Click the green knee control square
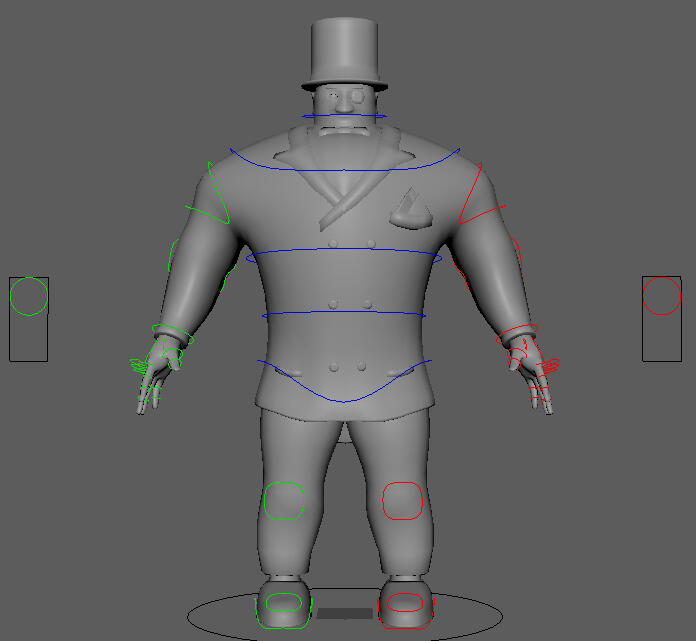Viewport: 696px width, 641px height. pyautogui.click(x=283, y=501)
